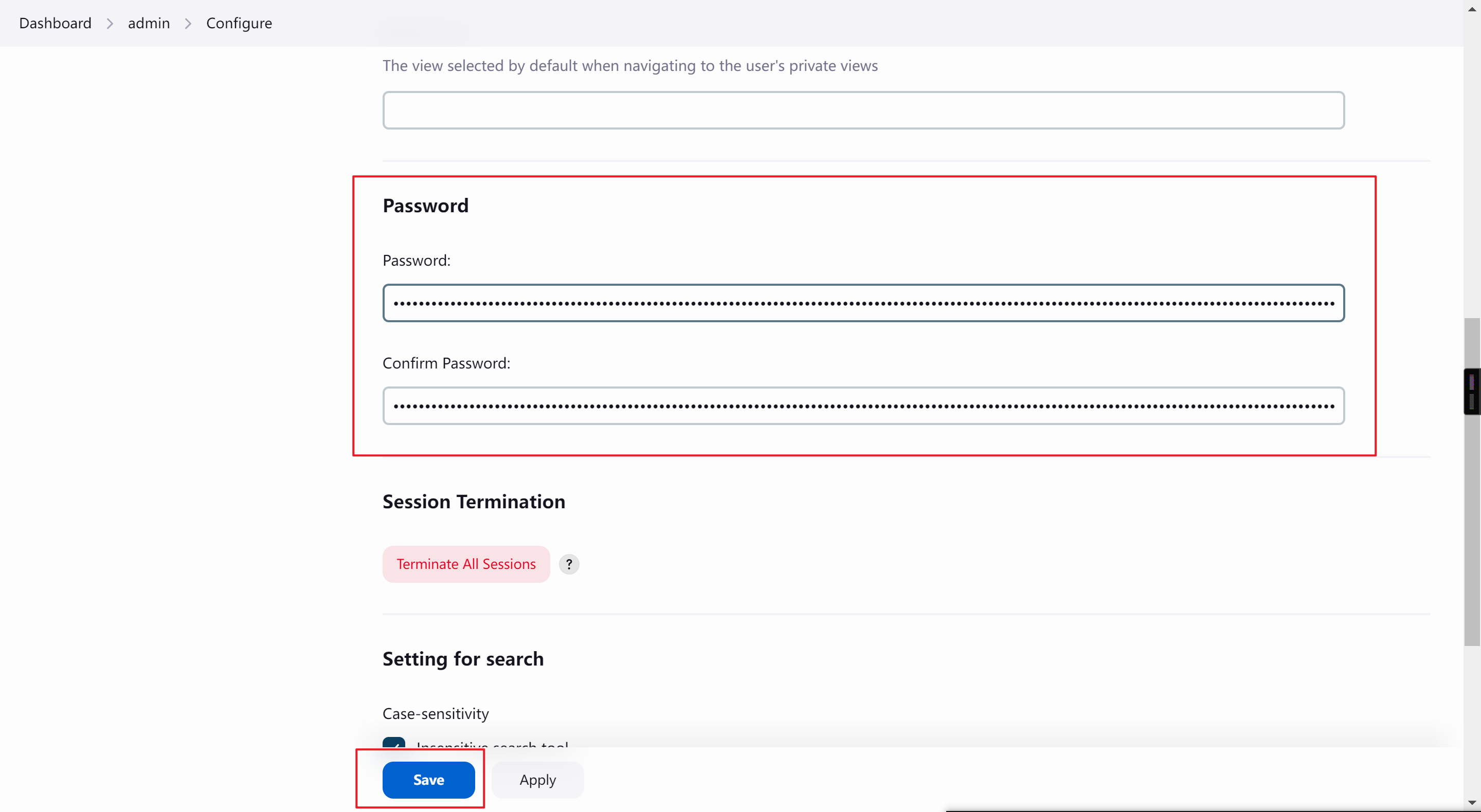
Task: Click the chevron after Dashboard breadcrumb
Action: point(109,24)
